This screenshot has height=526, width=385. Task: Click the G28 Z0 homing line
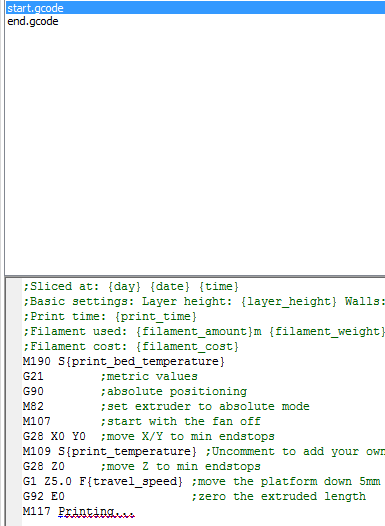click(x=142, y=467)
